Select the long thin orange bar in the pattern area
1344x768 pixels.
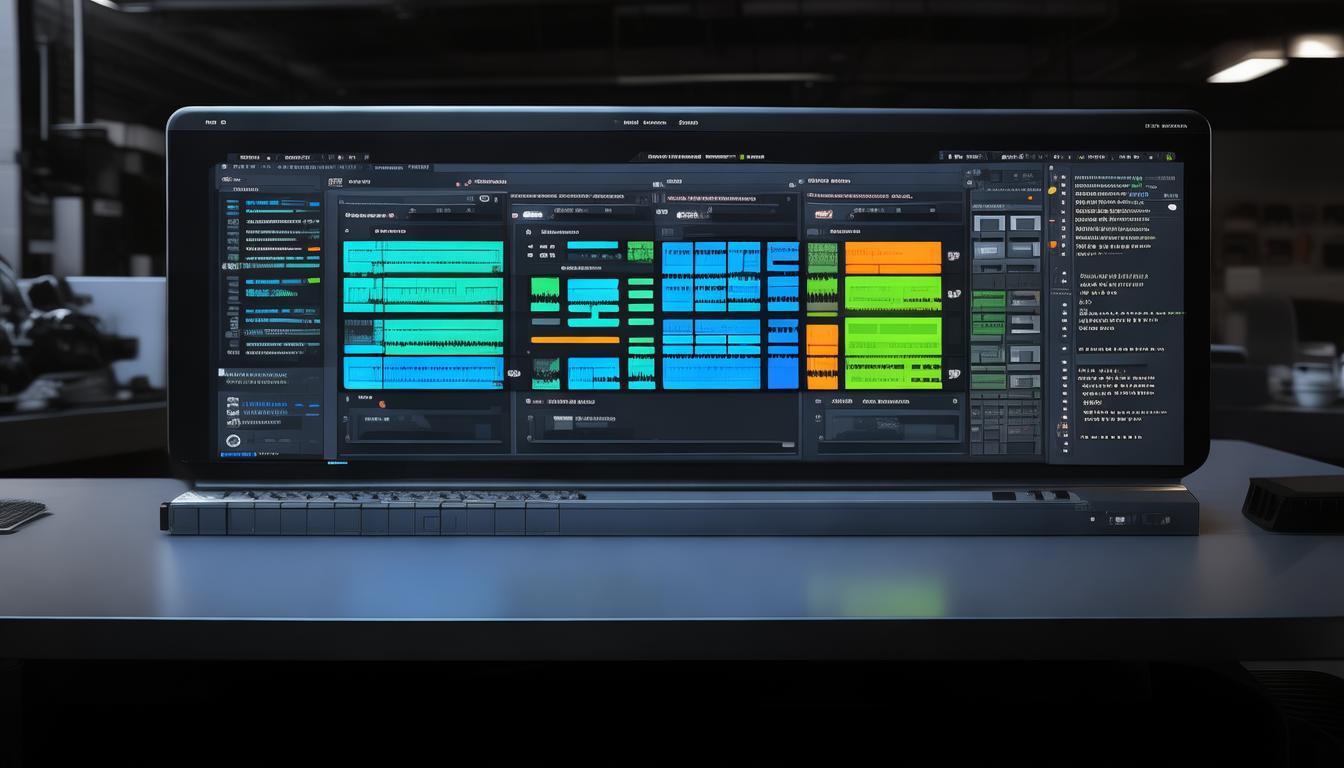pos(574,340)
